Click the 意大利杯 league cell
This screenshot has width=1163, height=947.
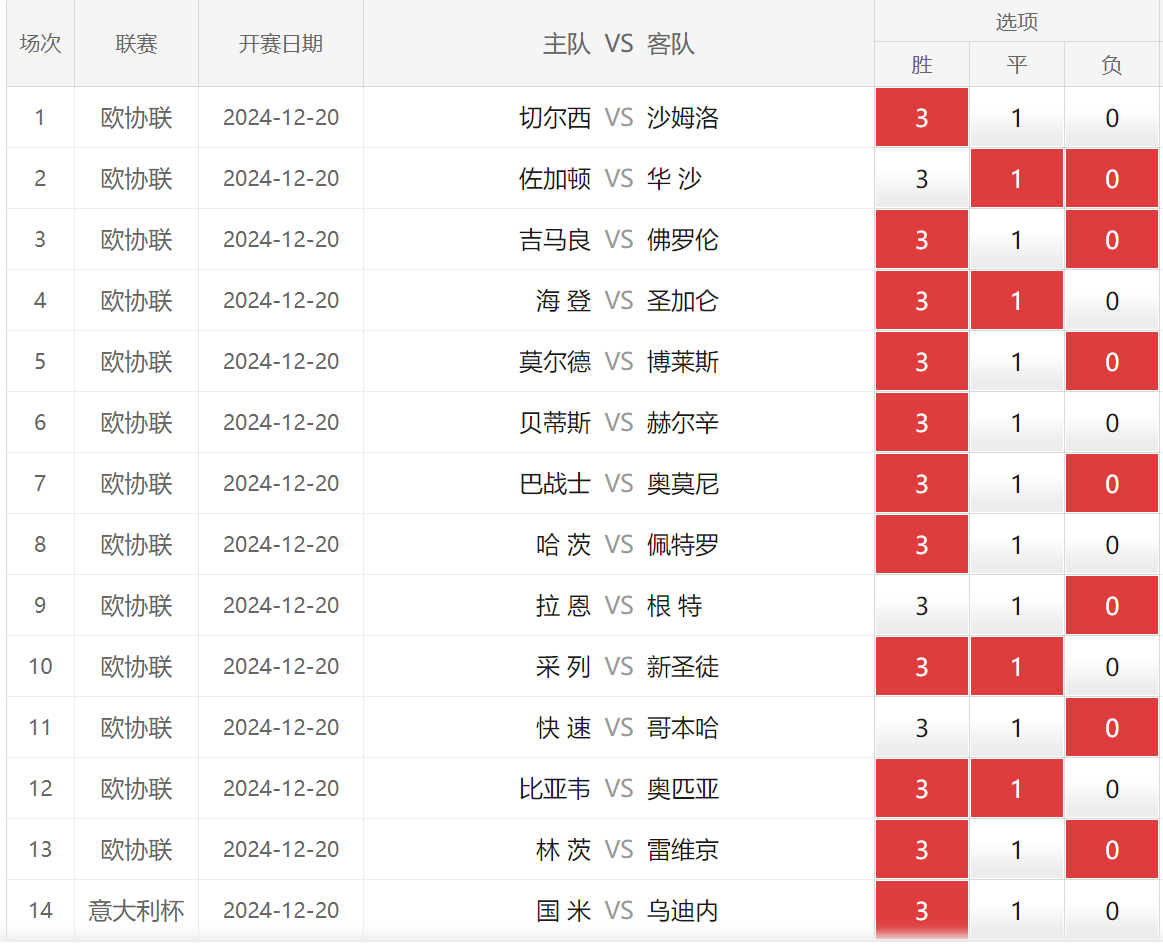(136, 910)
